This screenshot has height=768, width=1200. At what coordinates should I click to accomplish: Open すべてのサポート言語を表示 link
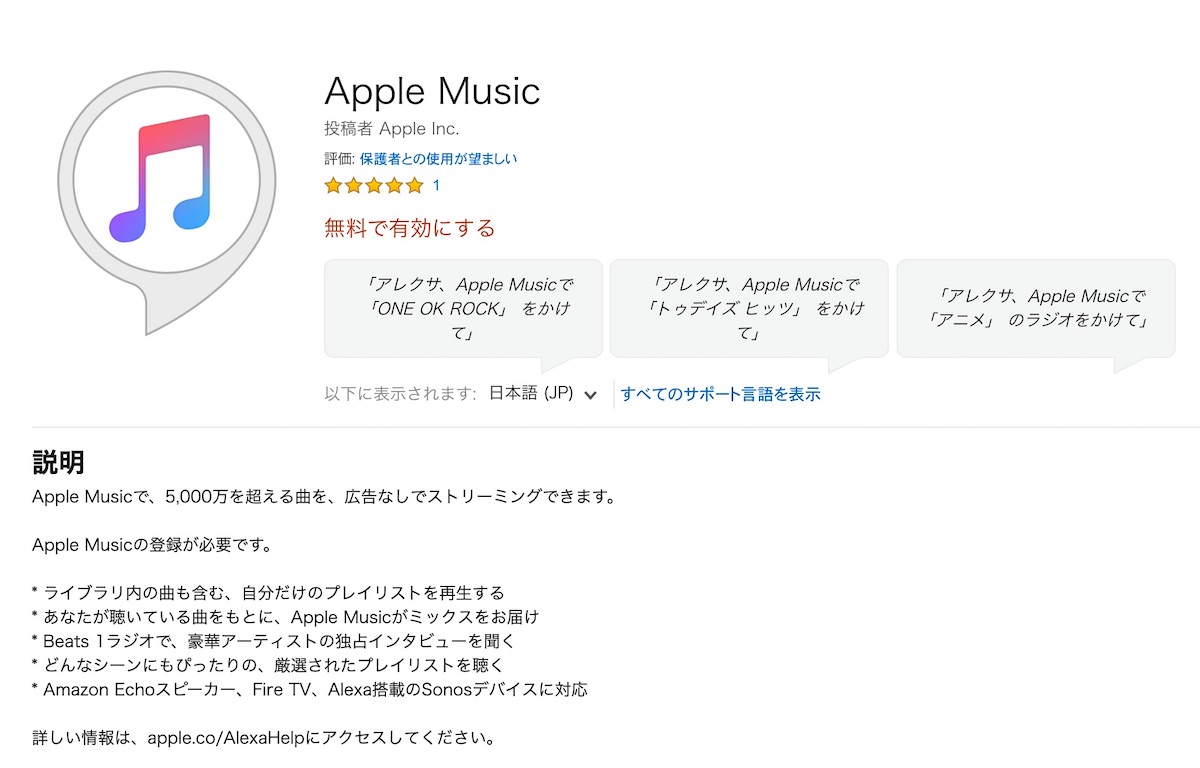[x=721, y=394]
